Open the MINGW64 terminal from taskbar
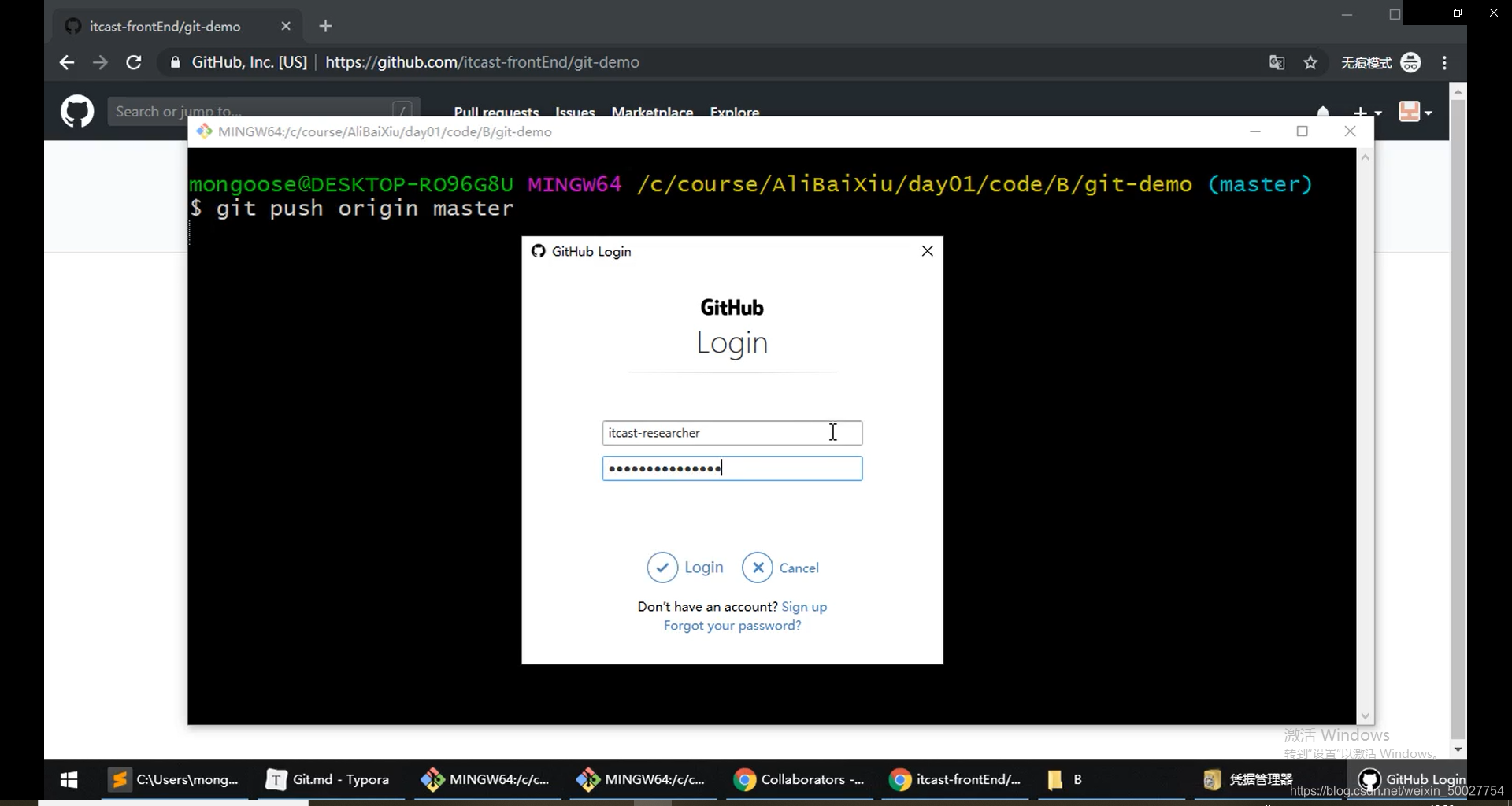This screenshot has height=806, width=1512. (x=486, y=780)
